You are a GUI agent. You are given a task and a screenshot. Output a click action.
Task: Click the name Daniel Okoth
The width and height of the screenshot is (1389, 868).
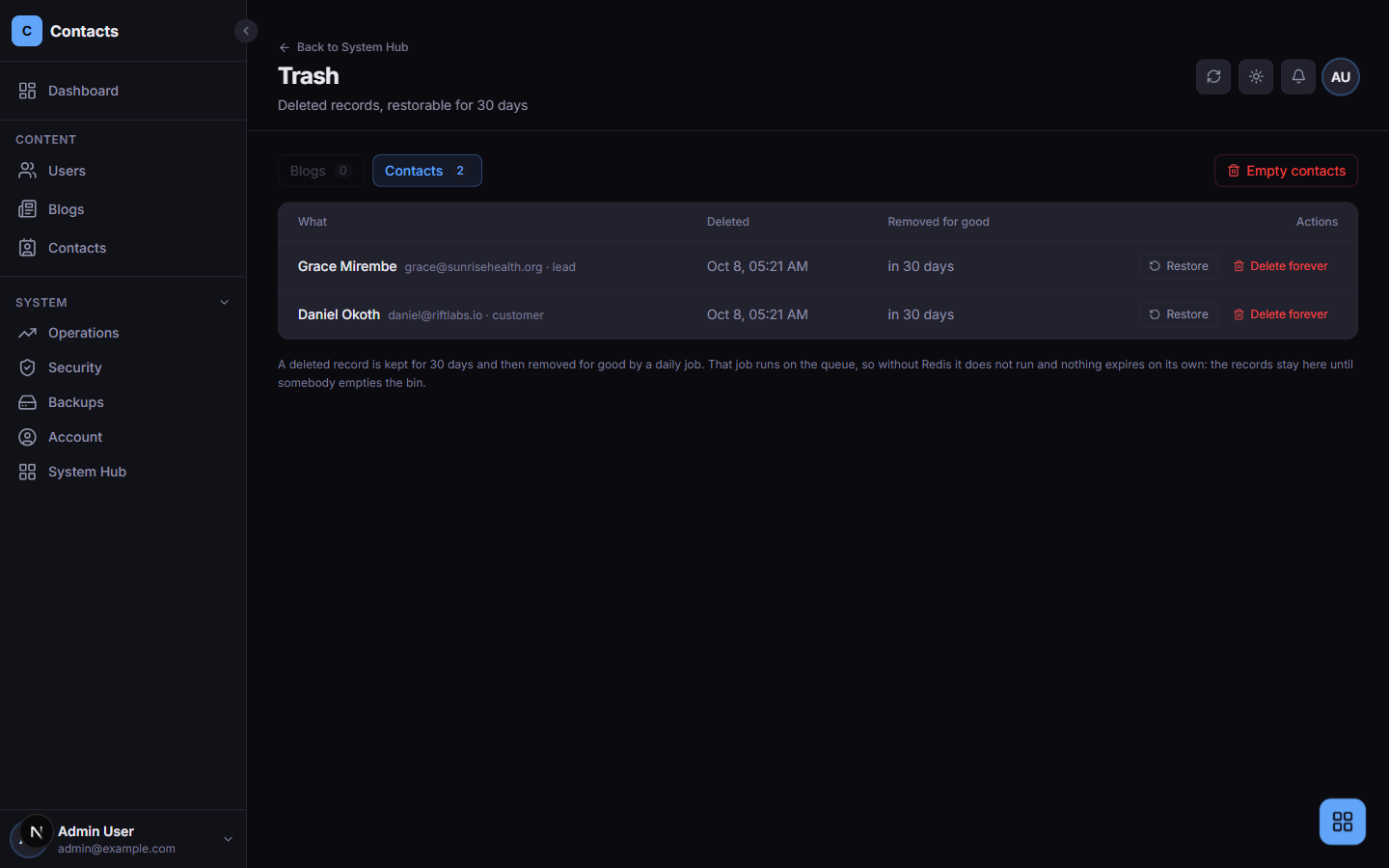339,314
